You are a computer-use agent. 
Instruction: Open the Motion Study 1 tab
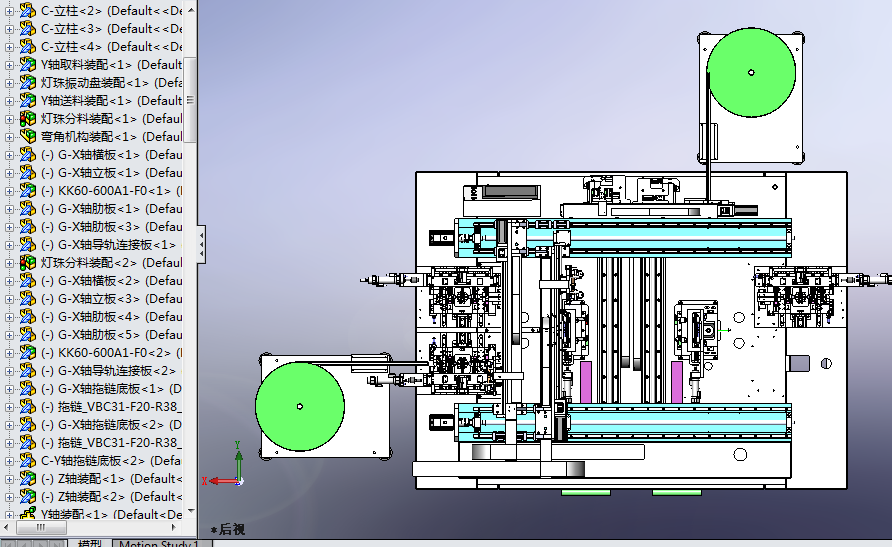[158, 543]
